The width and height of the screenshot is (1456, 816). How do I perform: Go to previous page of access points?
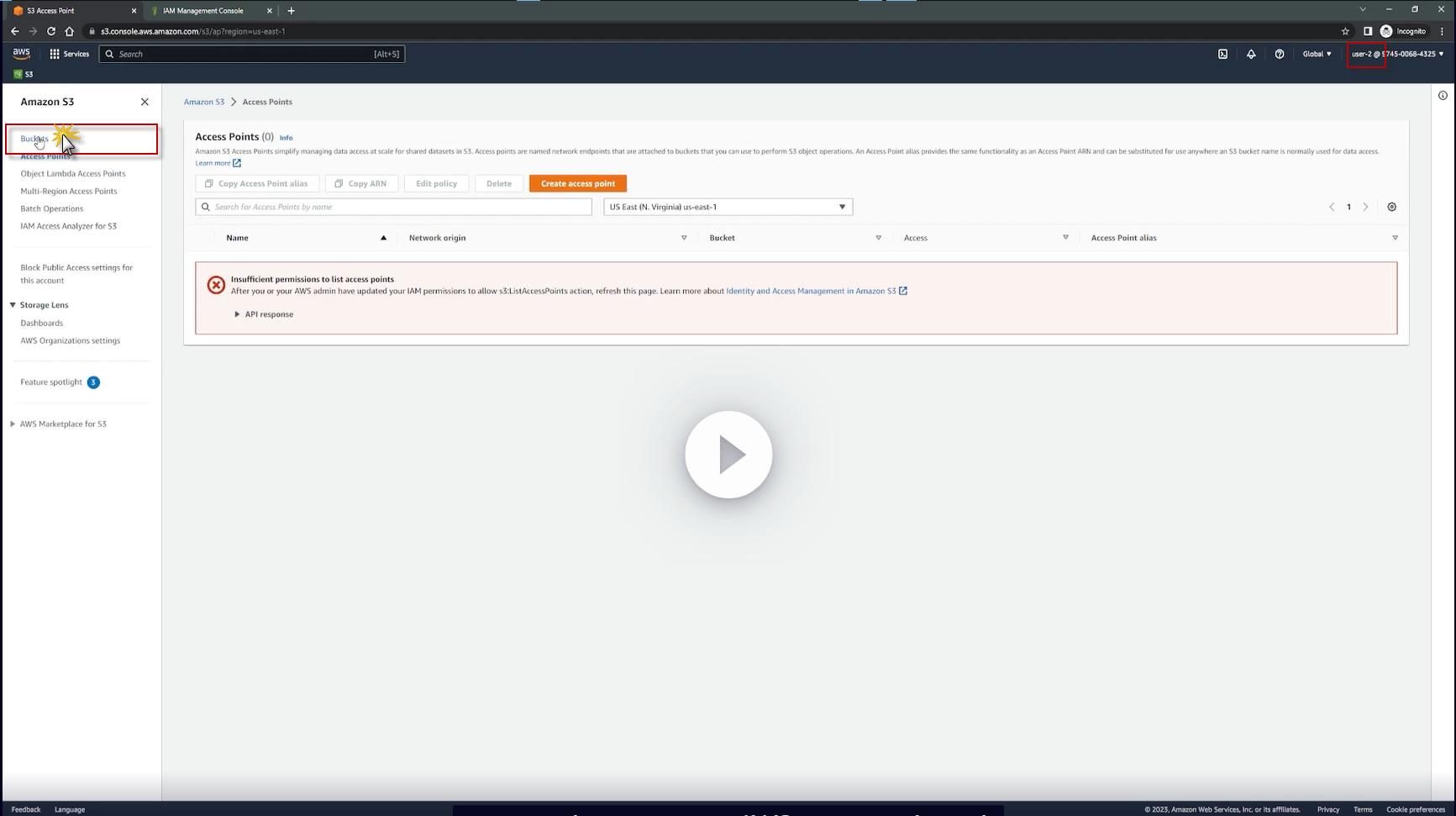(1332, 207)
